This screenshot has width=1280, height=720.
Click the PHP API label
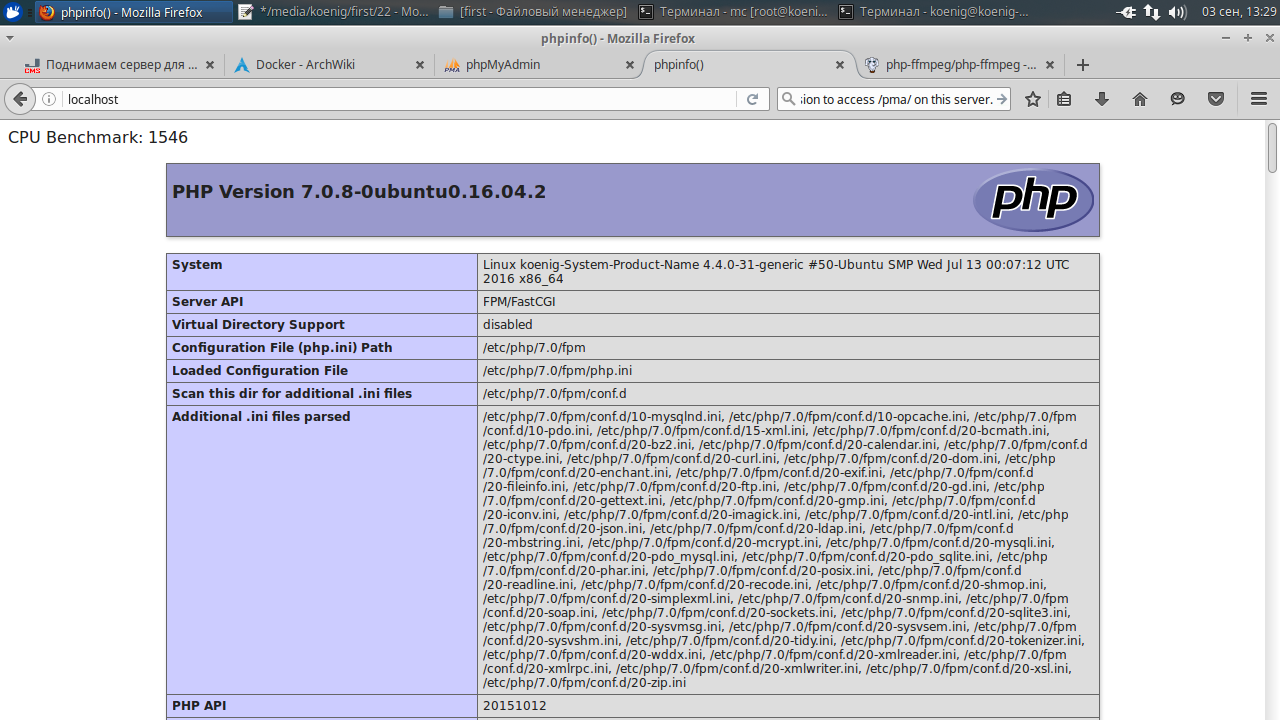point(199,706)
